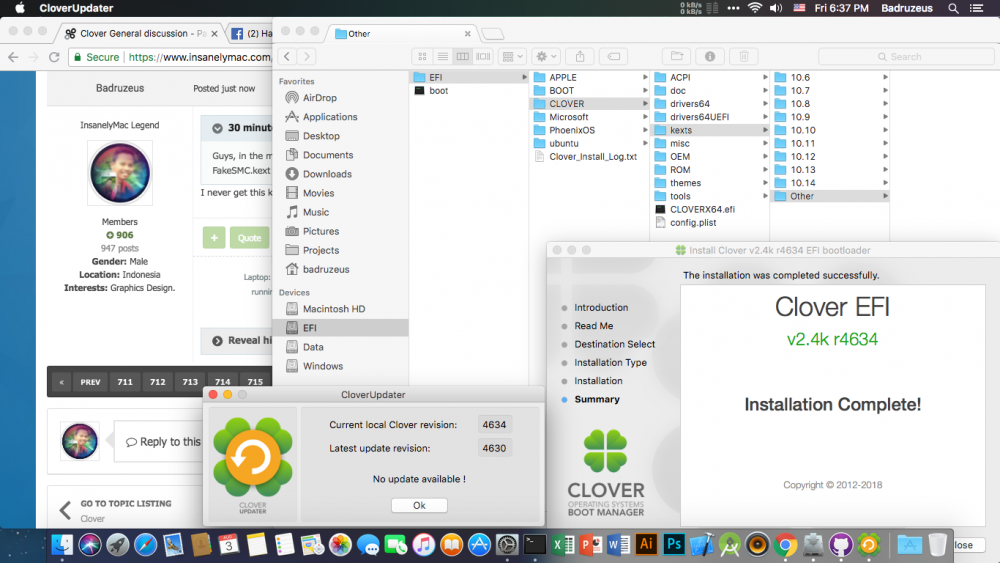Select the Clover General discussion browser tab
This screenshot has height=563, width=1000.
pos(142,34)
